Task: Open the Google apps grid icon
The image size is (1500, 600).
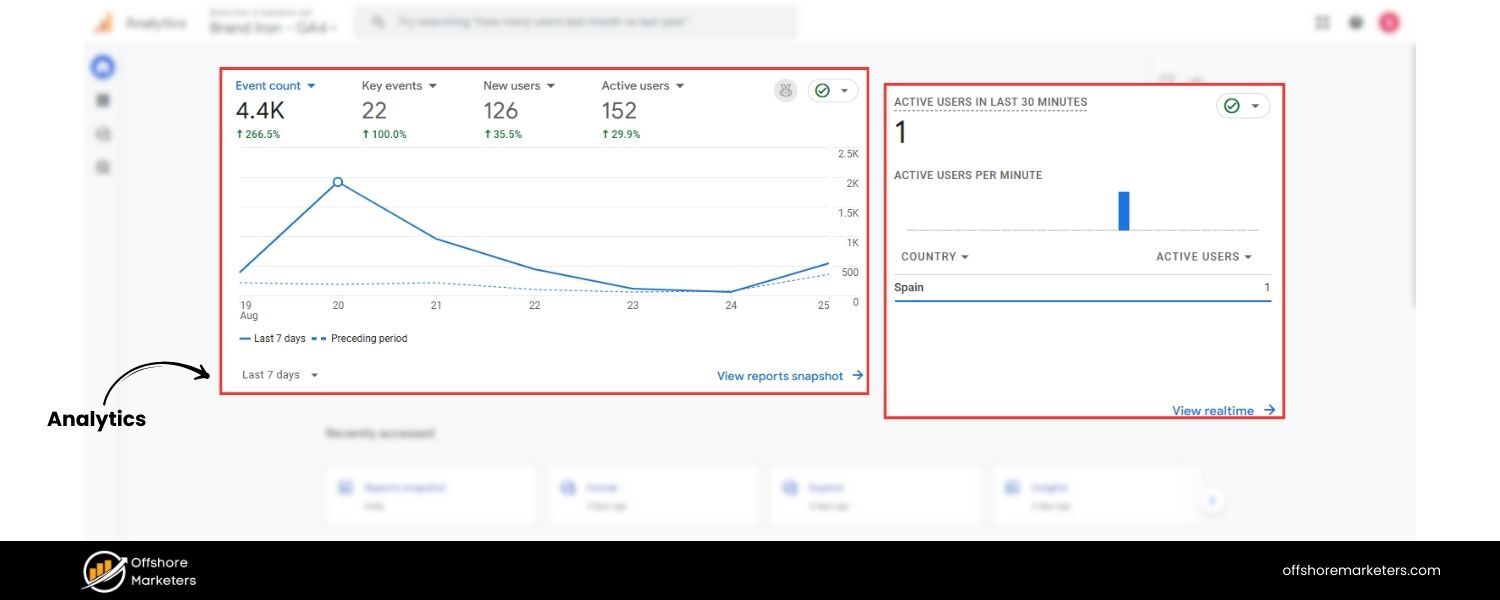Action: point(1322,21)
